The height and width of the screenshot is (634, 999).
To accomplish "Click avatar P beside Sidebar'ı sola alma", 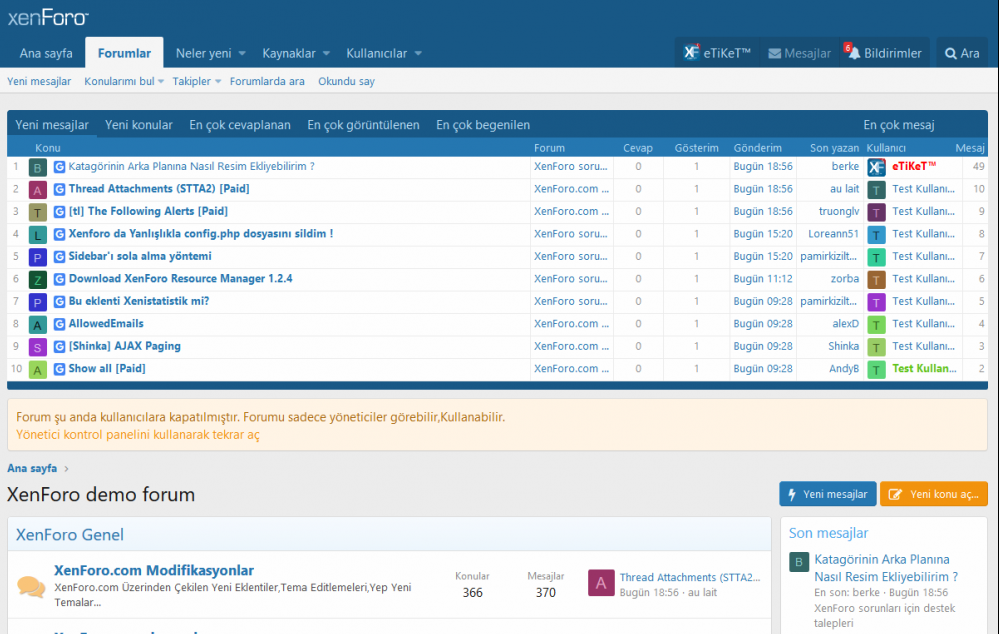I will (x=38, y=257).
